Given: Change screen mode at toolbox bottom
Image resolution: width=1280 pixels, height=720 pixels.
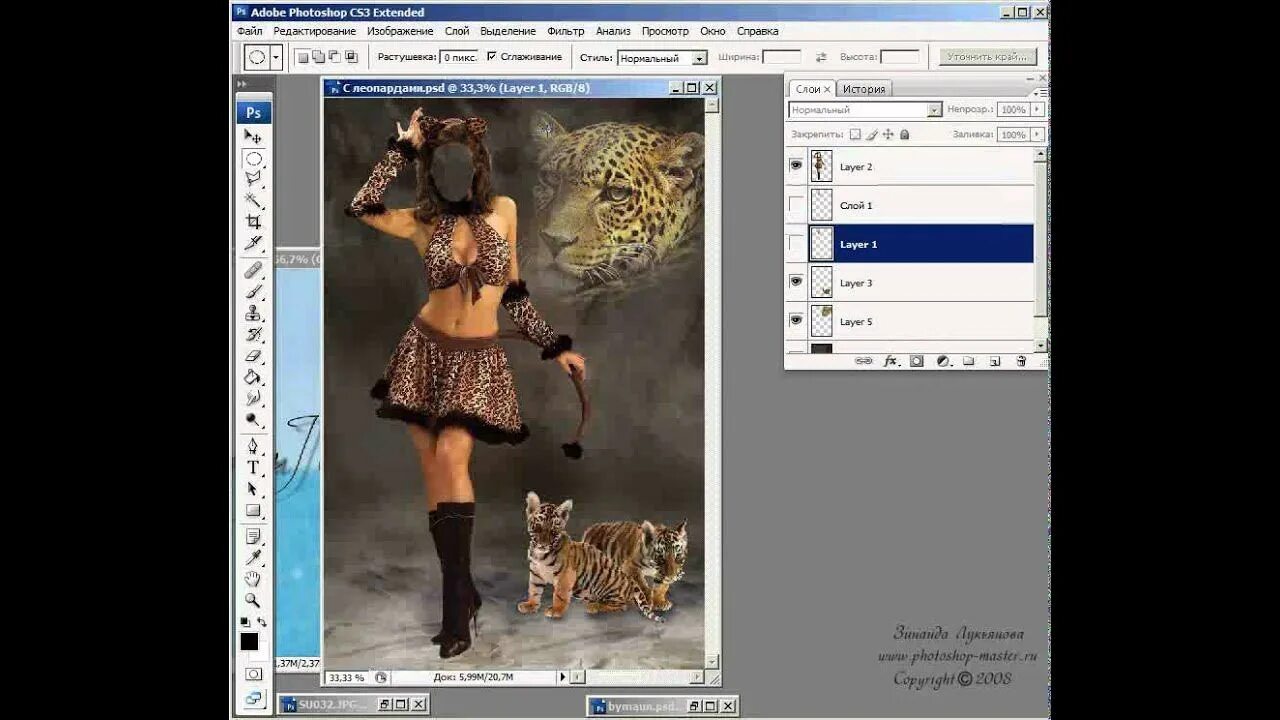Looking at the screenshot, I should (x=254, y=697).
